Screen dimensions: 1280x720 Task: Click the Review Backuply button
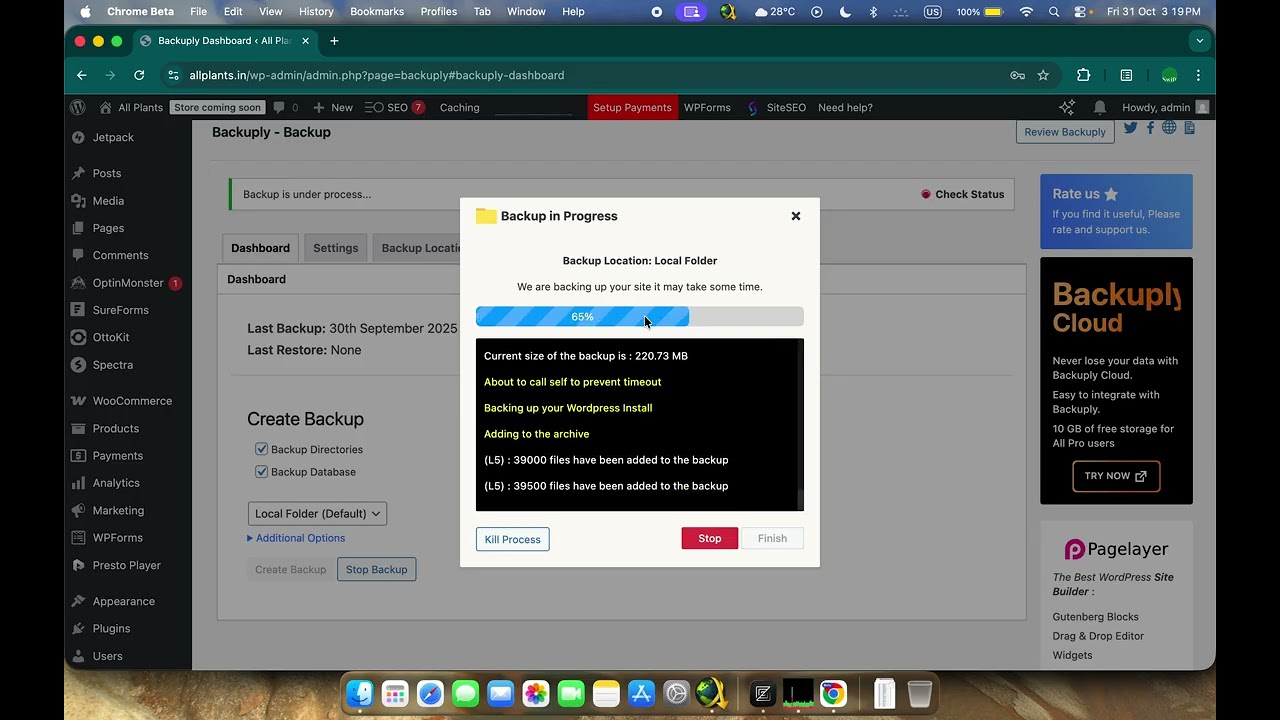pyautogui.click(x=1065, y=132)
